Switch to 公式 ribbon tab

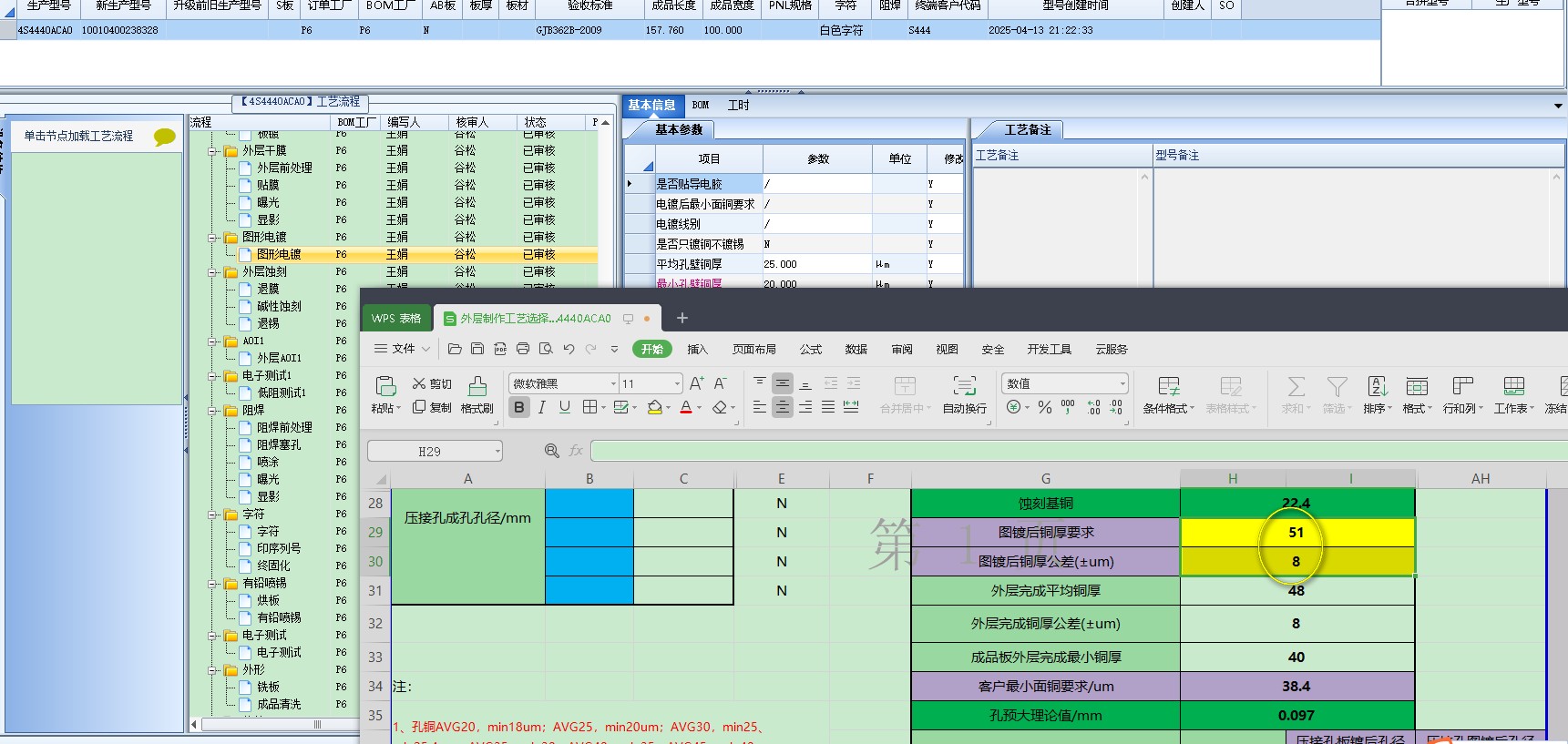pos(810,349)
